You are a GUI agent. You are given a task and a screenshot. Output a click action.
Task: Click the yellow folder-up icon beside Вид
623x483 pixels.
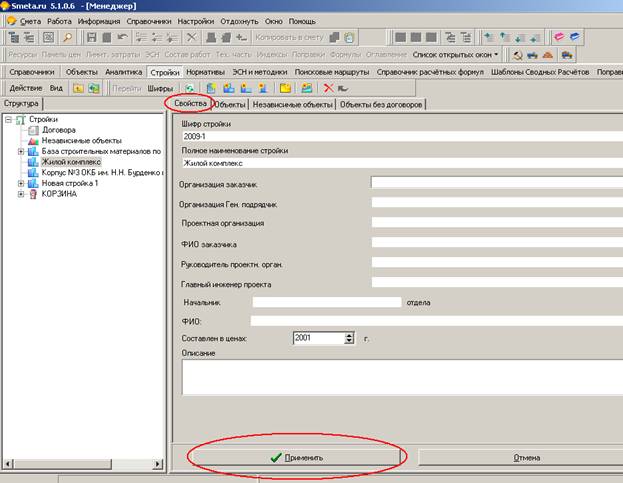pos(78,88)
